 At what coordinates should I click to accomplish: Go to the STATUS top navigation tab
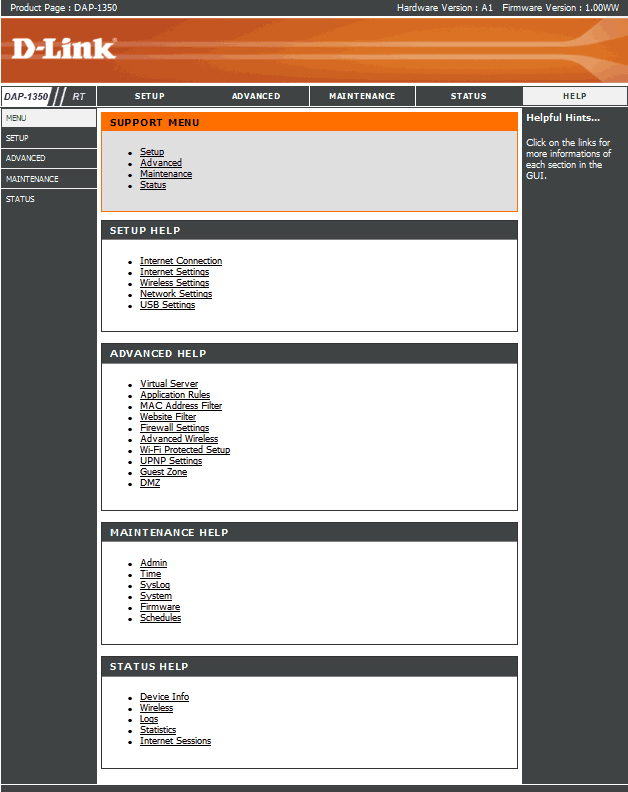468,96
